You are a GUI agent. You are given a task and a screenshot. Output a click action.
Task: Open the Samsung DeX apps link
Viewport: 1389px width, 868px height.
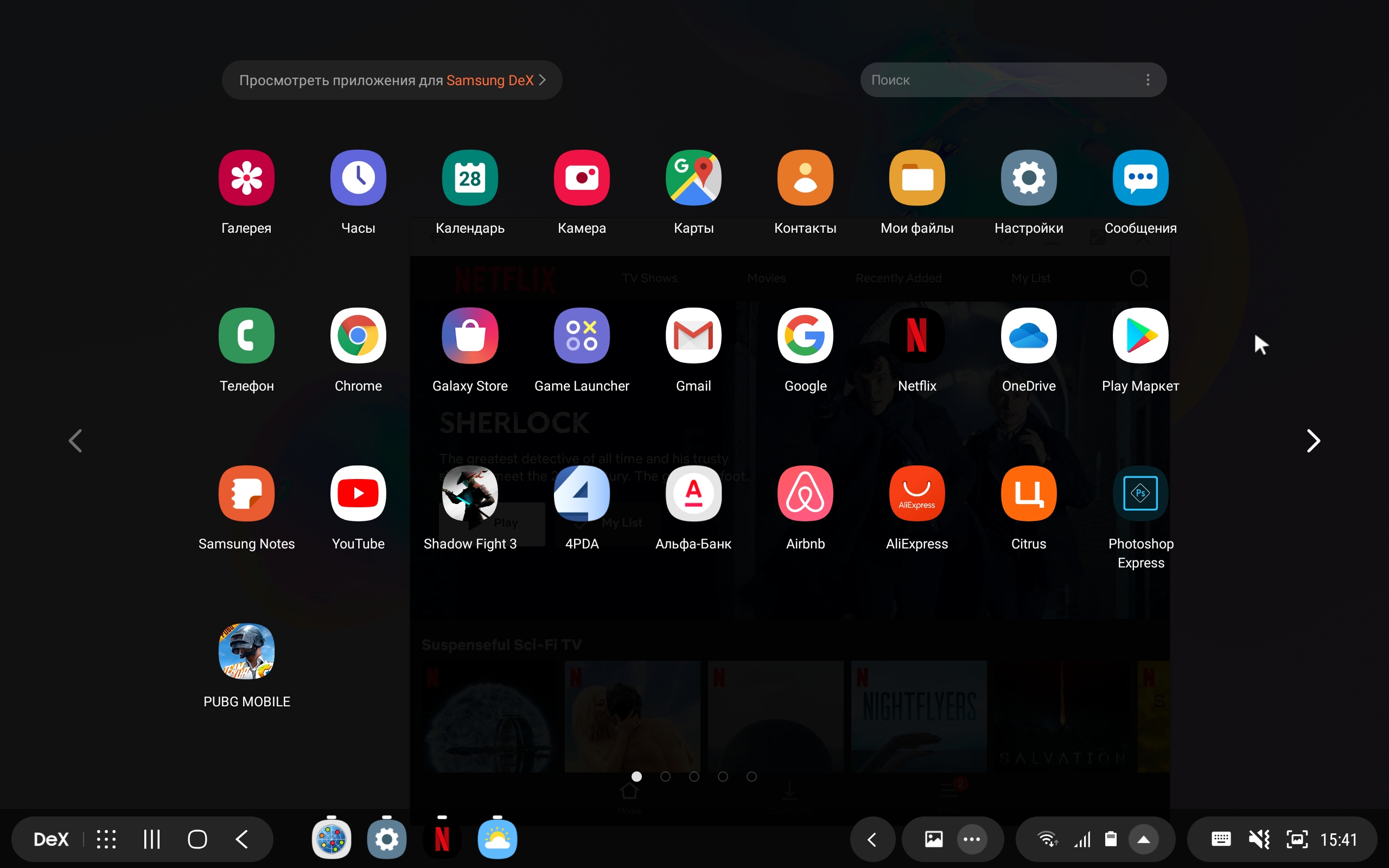tap(391, 80)
